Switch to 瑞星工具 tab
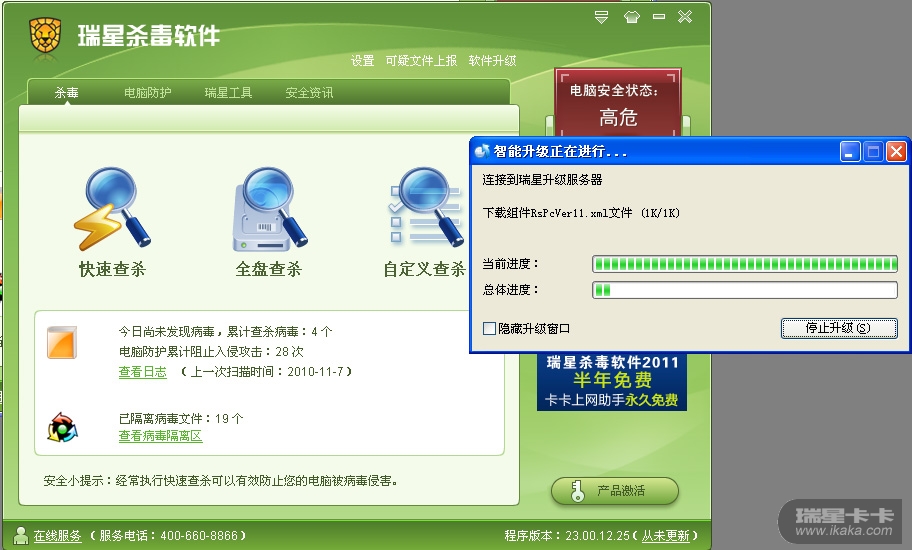Screen dimensions: 912x550 tap(229, 92)
